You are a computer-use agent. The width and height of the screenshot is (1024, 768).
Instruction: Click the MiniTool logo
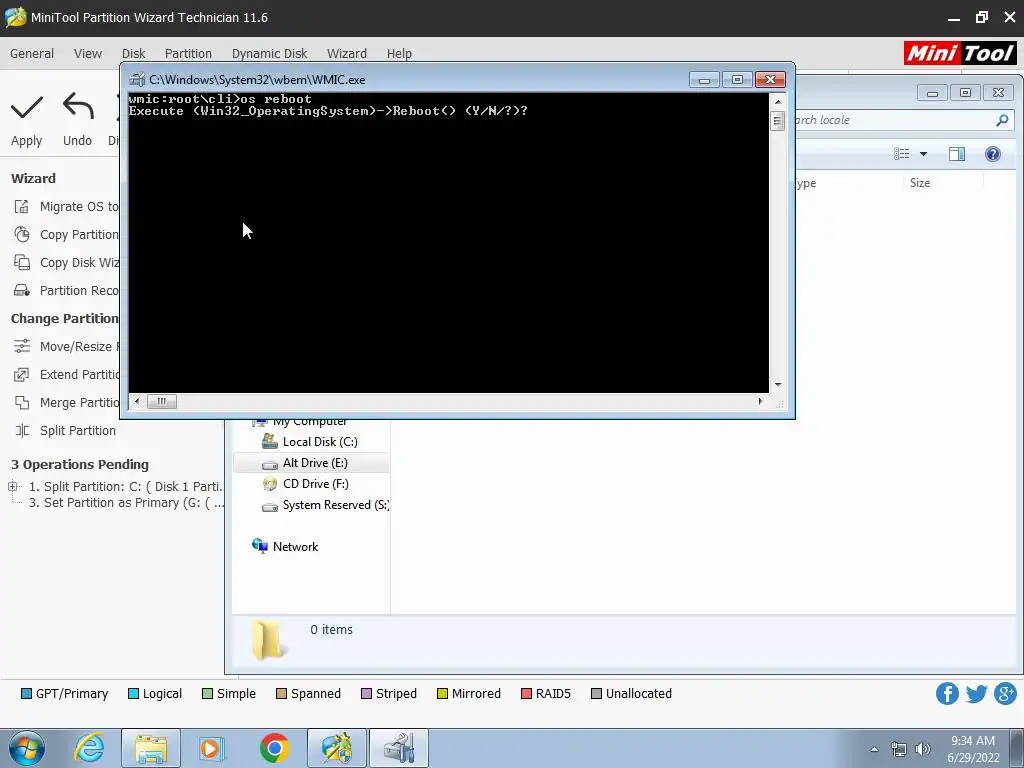tap(960, 53)
